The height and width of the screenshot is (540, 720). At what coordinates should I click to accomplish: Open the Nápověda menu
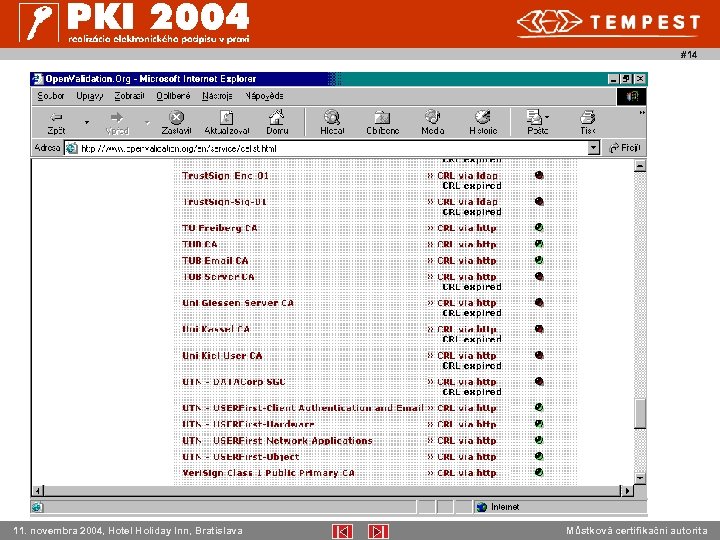[x=264, y=96]
